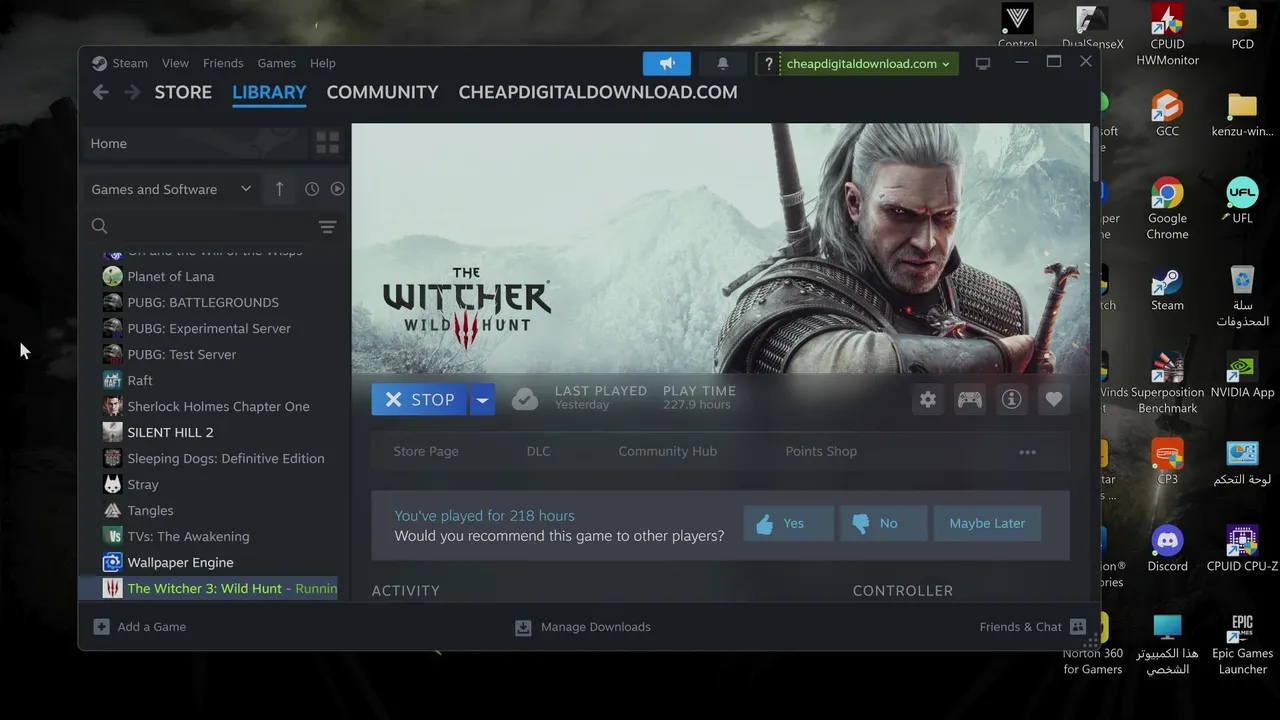Go back with the left arrow

pyautogui.click(x=100, y=92)
